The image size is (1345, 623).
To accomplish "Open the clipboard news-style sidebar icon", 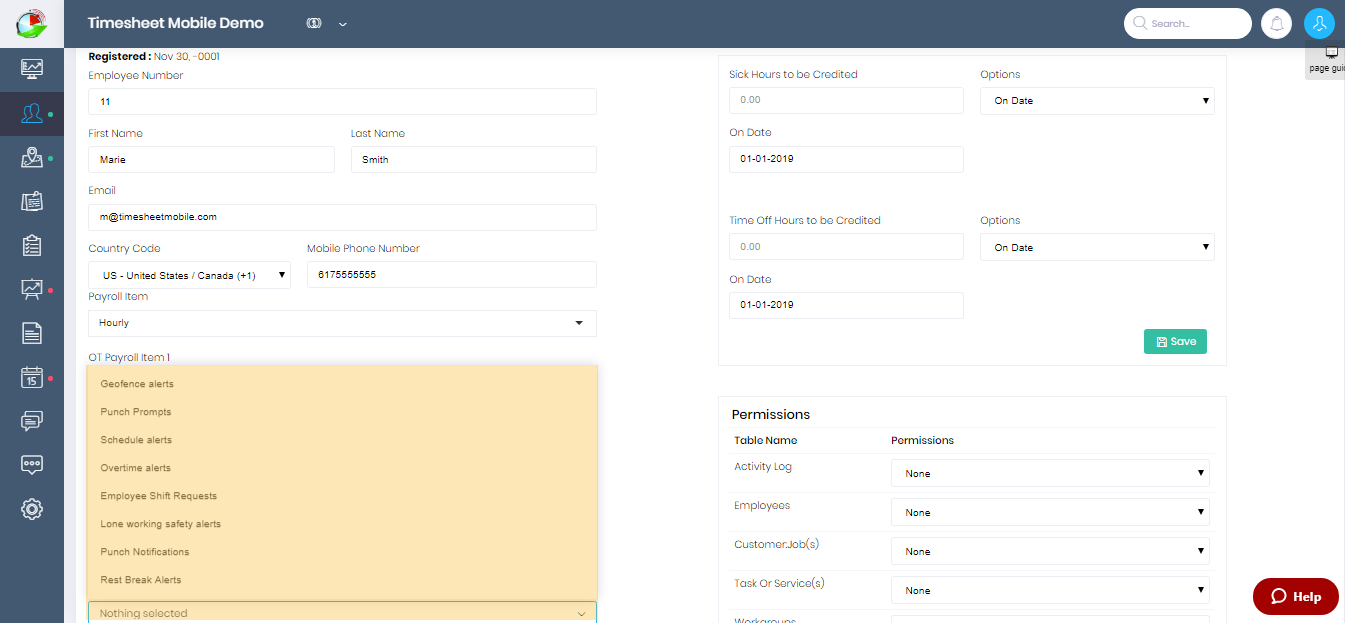I will [x=32, y=201].
